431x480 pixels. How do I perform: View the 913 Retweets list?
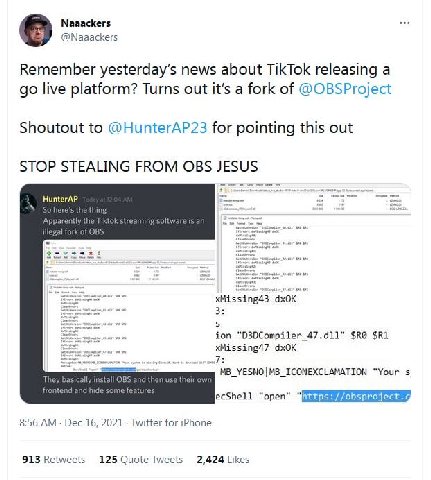click(53, 459)
